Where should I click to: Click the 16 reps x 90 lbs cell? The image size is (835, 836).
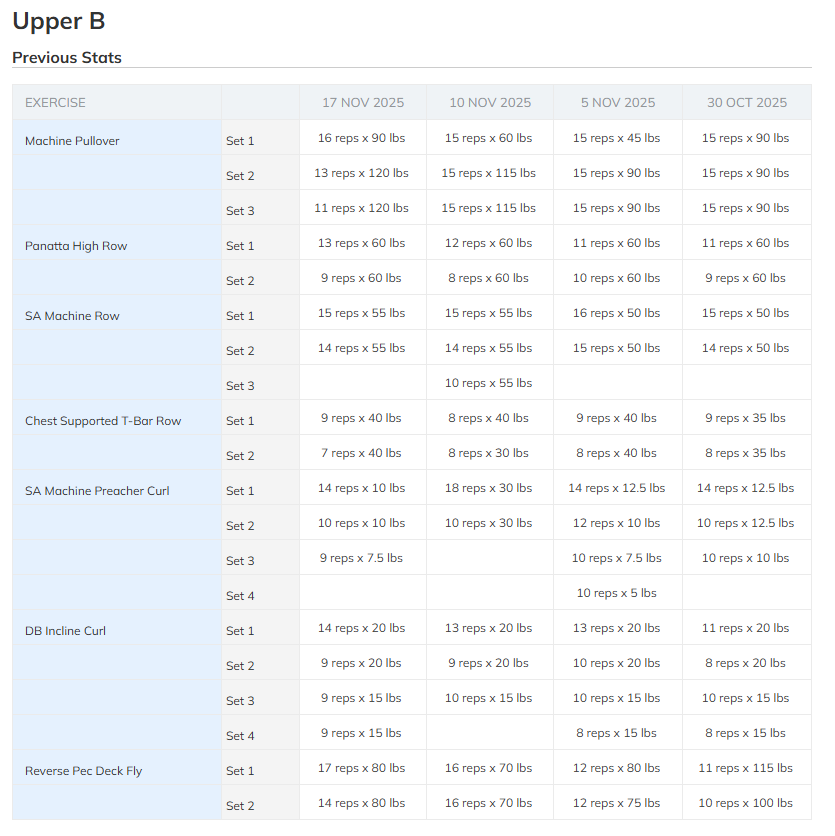(361, 138)
